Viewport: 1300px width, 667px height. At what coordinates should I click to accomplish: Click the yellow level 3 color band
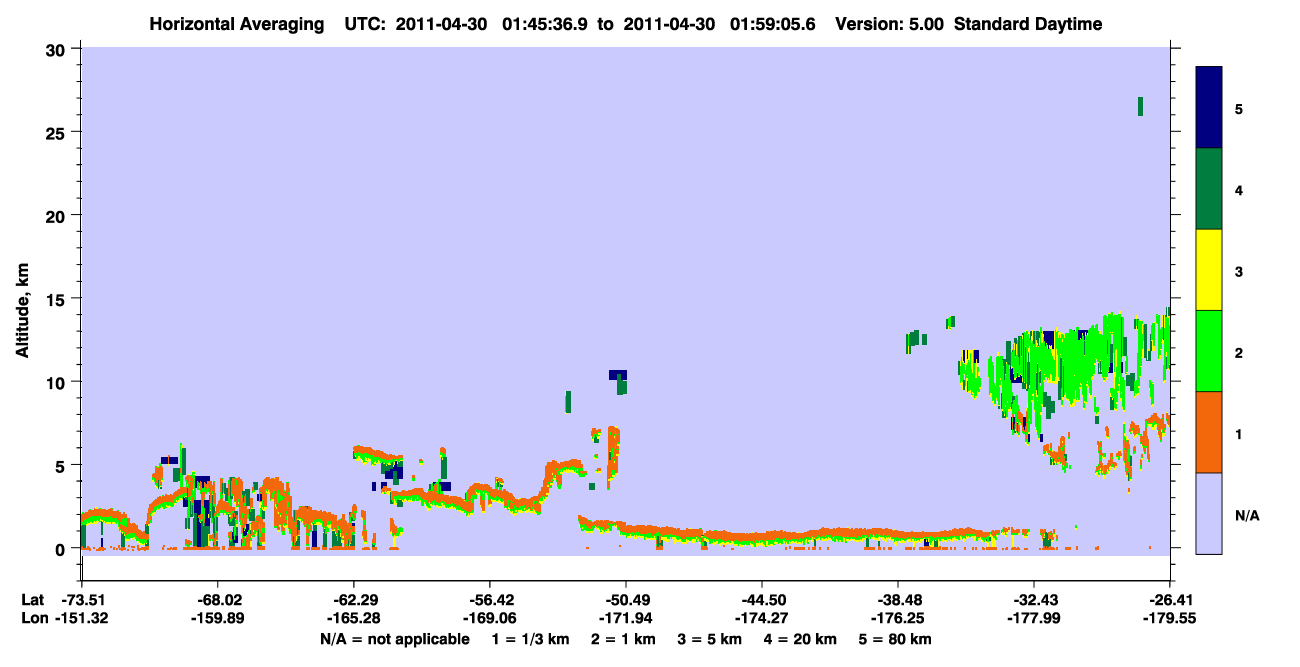pos(1209,270)
